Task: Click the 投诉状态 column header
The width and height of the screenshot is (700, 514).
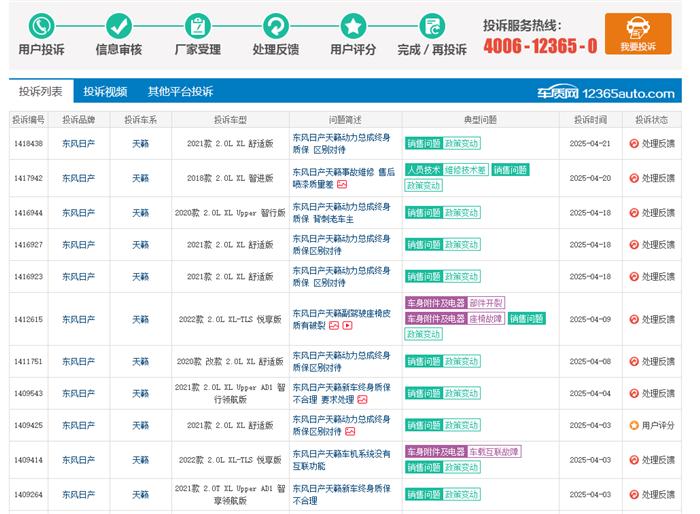Action: point(652,120)
